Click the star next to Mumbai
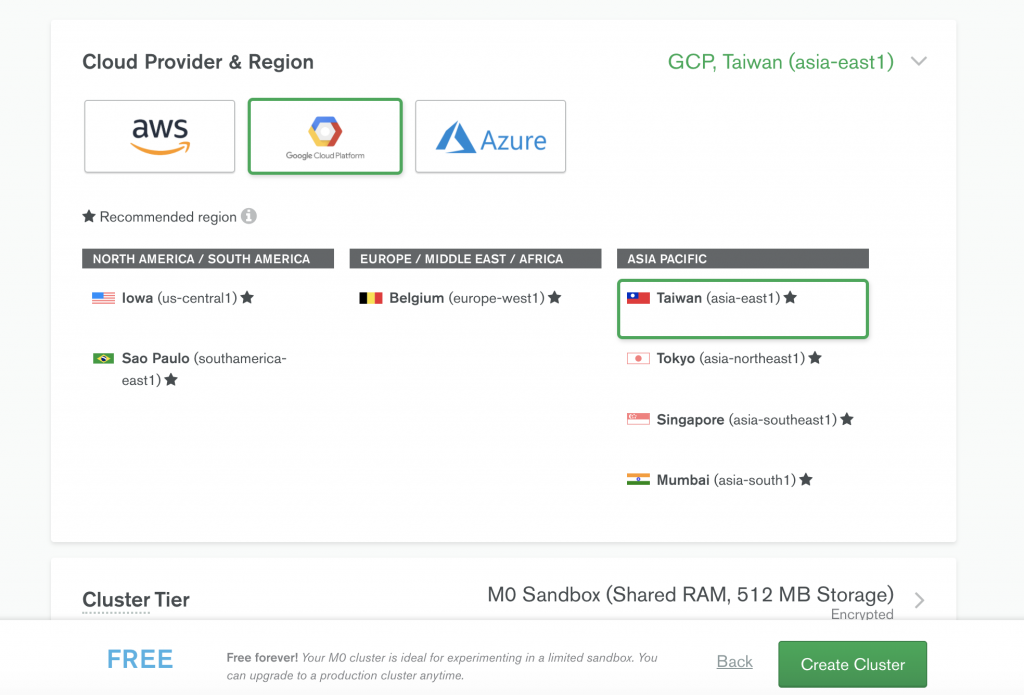This screenshot has height=695, width=1024. [x=806, y=479]
